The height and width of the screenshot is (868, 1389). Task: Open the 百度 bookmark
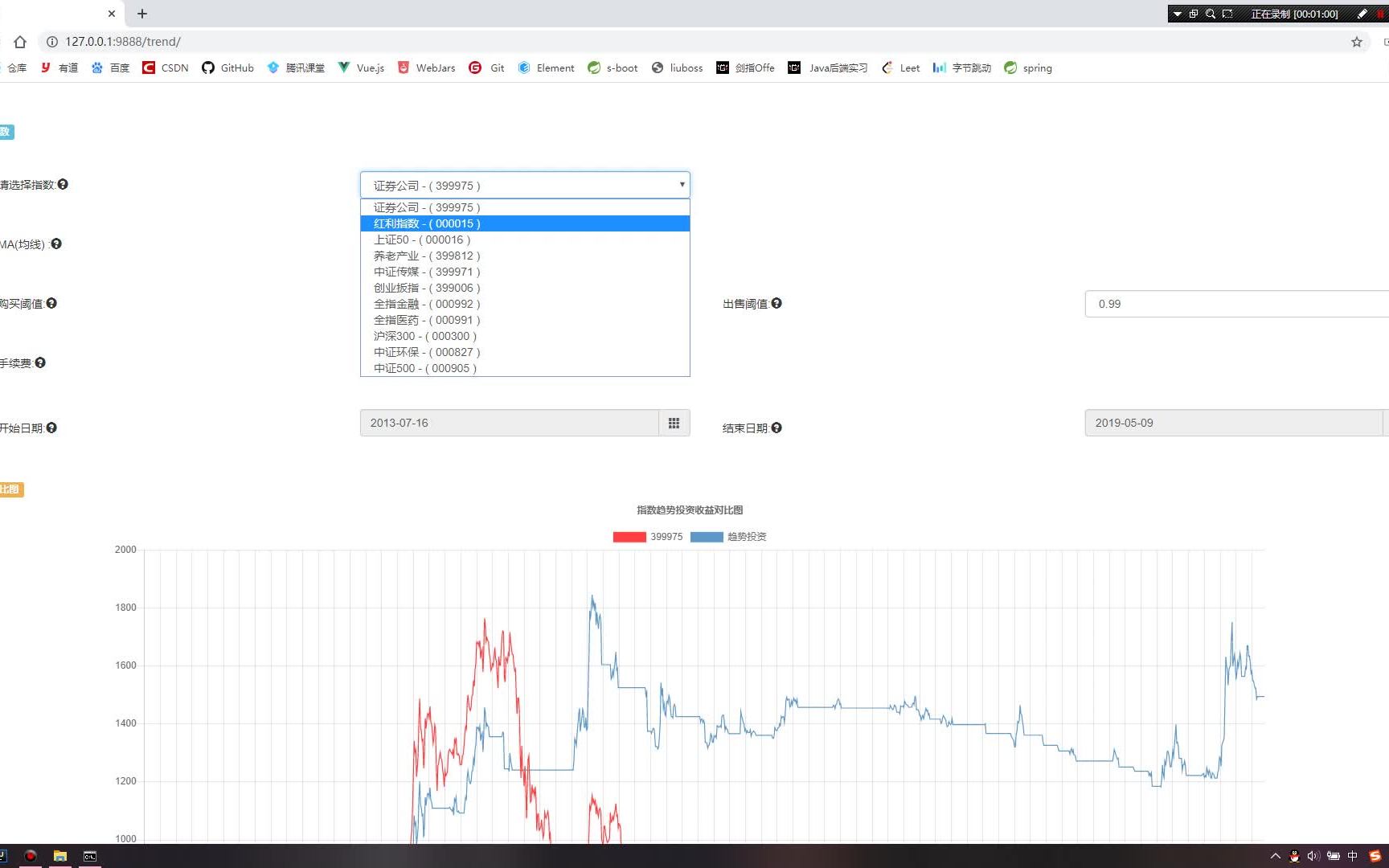point(110,68)
